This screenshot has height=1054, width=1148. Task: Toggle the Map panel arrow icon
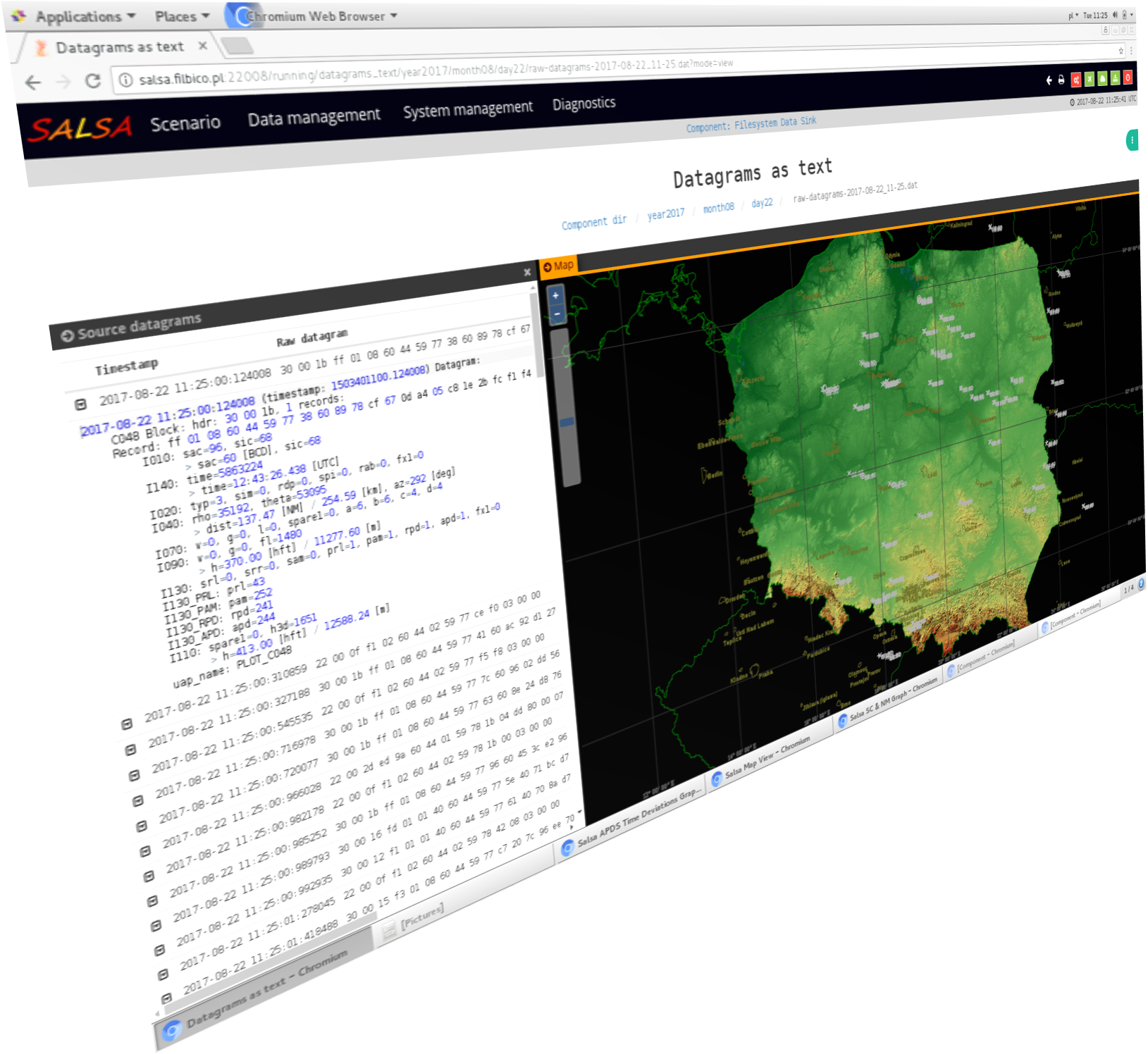[547, 267]
